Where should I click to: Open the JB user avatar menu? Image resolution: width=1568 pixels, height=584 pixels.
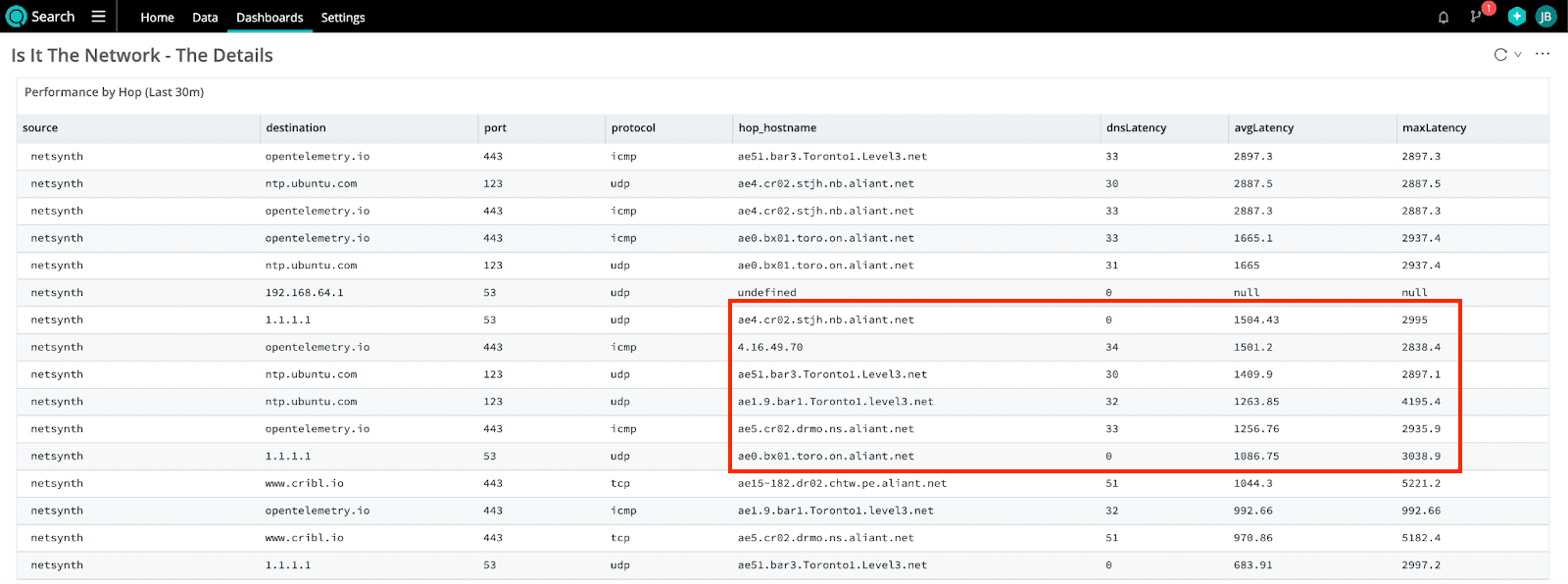pos(1545,17)
